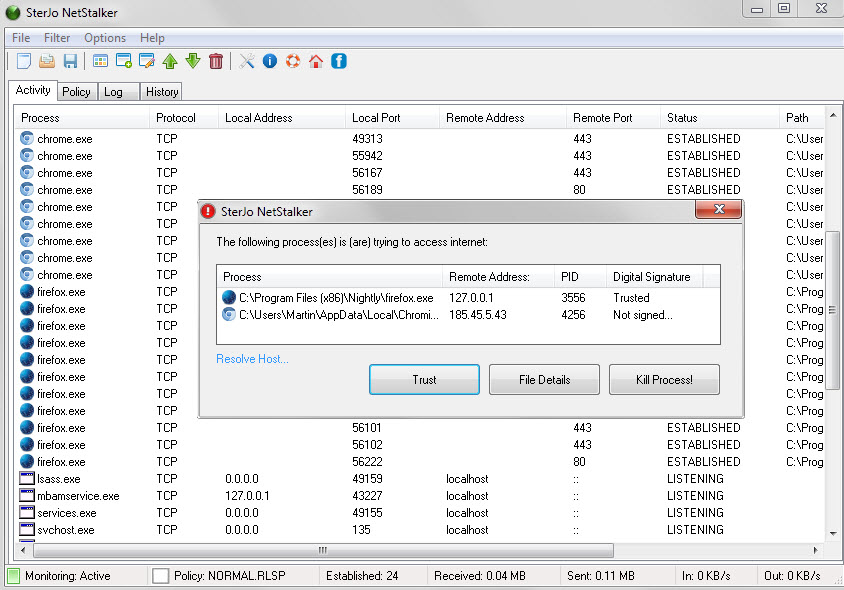Click the Facebook icon in toolbar
844x590 pixels.
339,61
